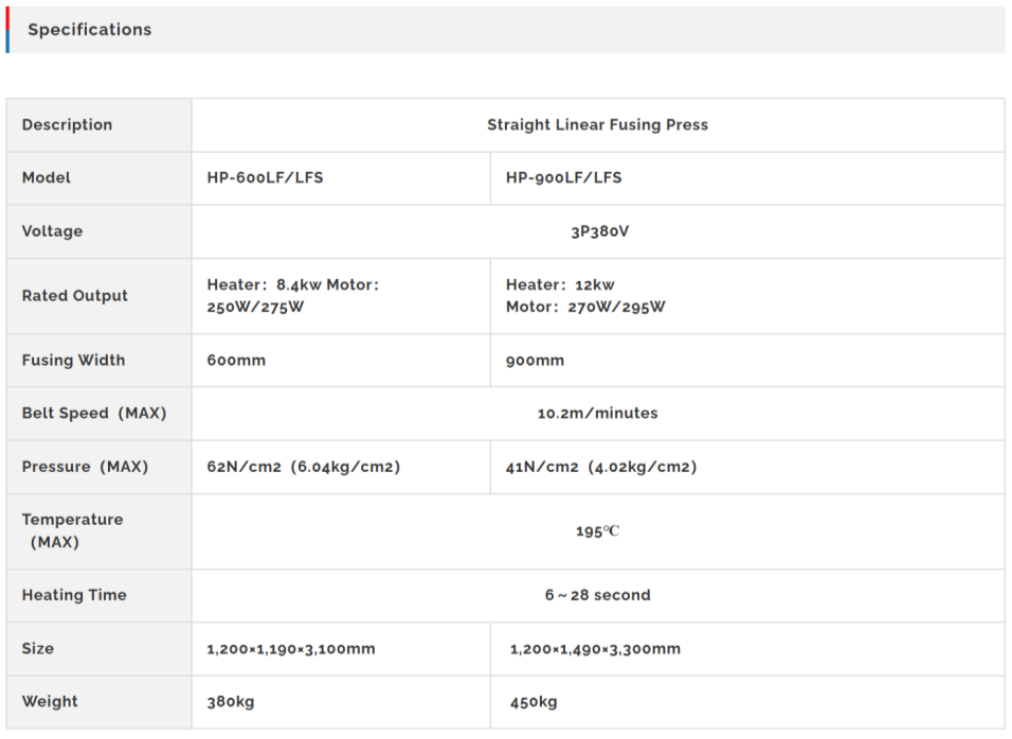Select the Heater 12kw output cell
Screen dimensions: 1012x739
[585, 296]
